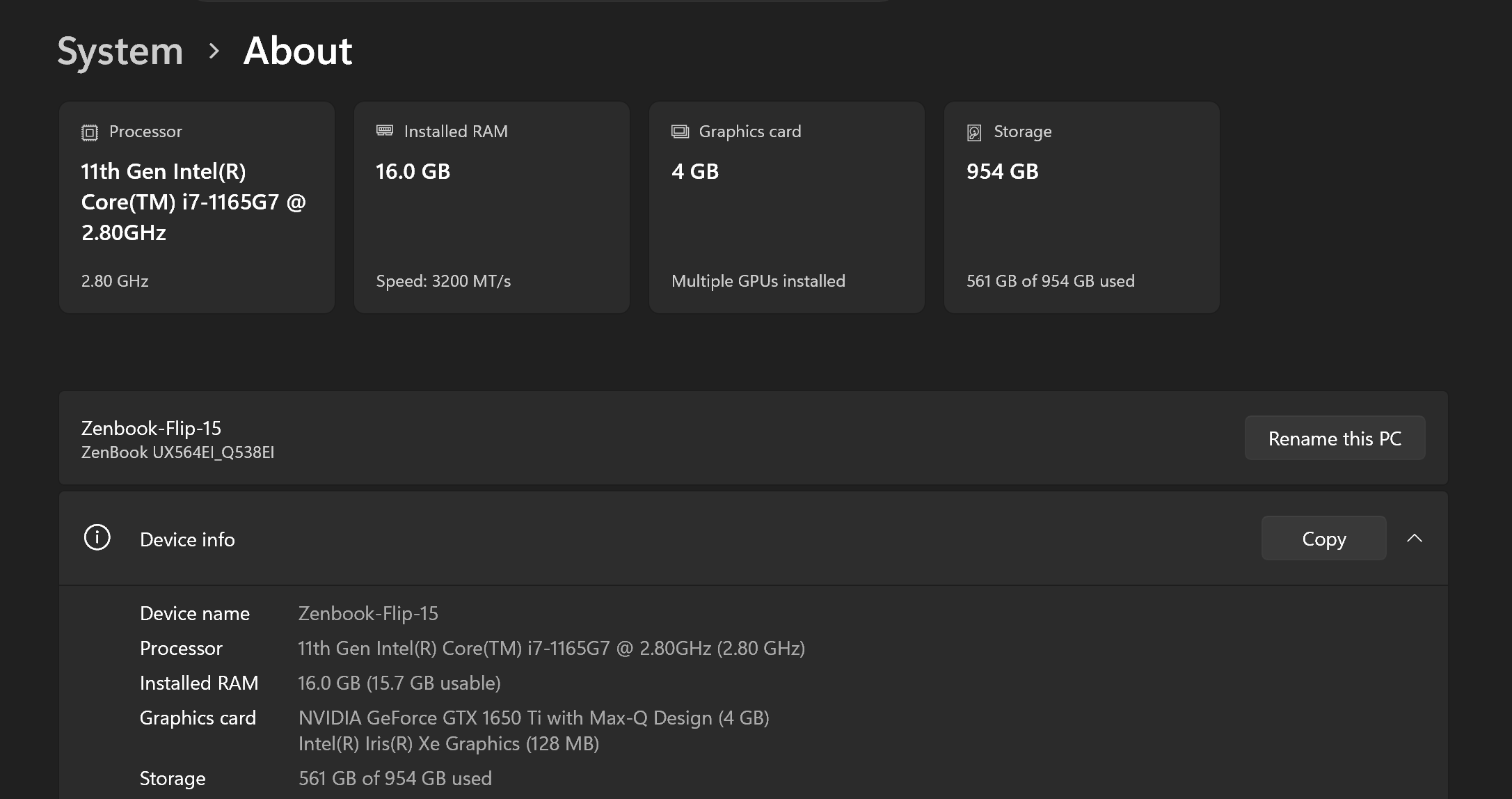Select the Intel Iris Xe Graphics line
Viewport: 1512px width, 799px height.
click(x=449, y=743)
